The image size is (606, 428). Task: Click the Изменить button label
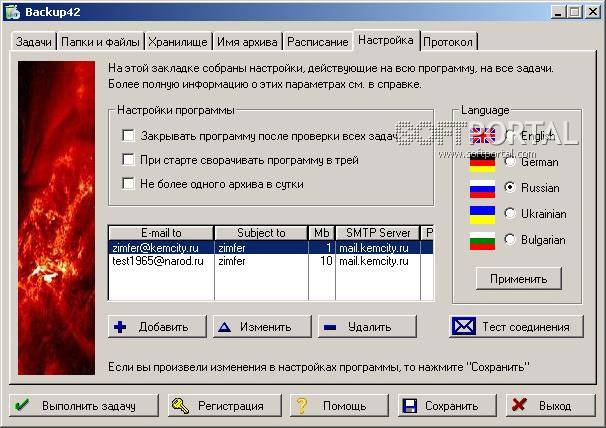(x=266, y=327)
